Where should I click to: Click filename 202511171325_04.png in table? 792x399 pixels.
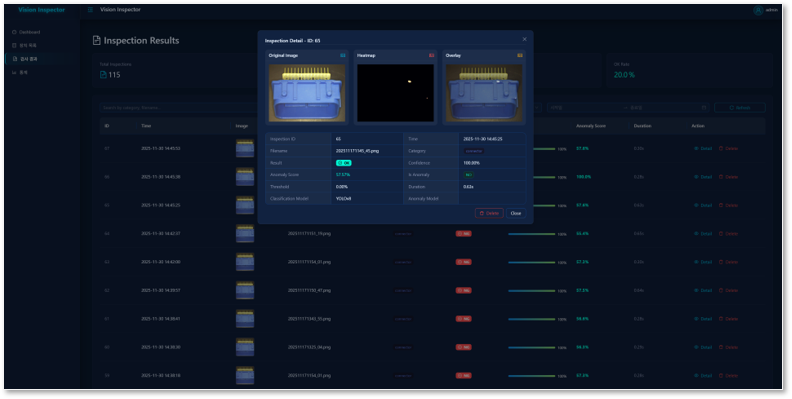click(x=309, y=347)
